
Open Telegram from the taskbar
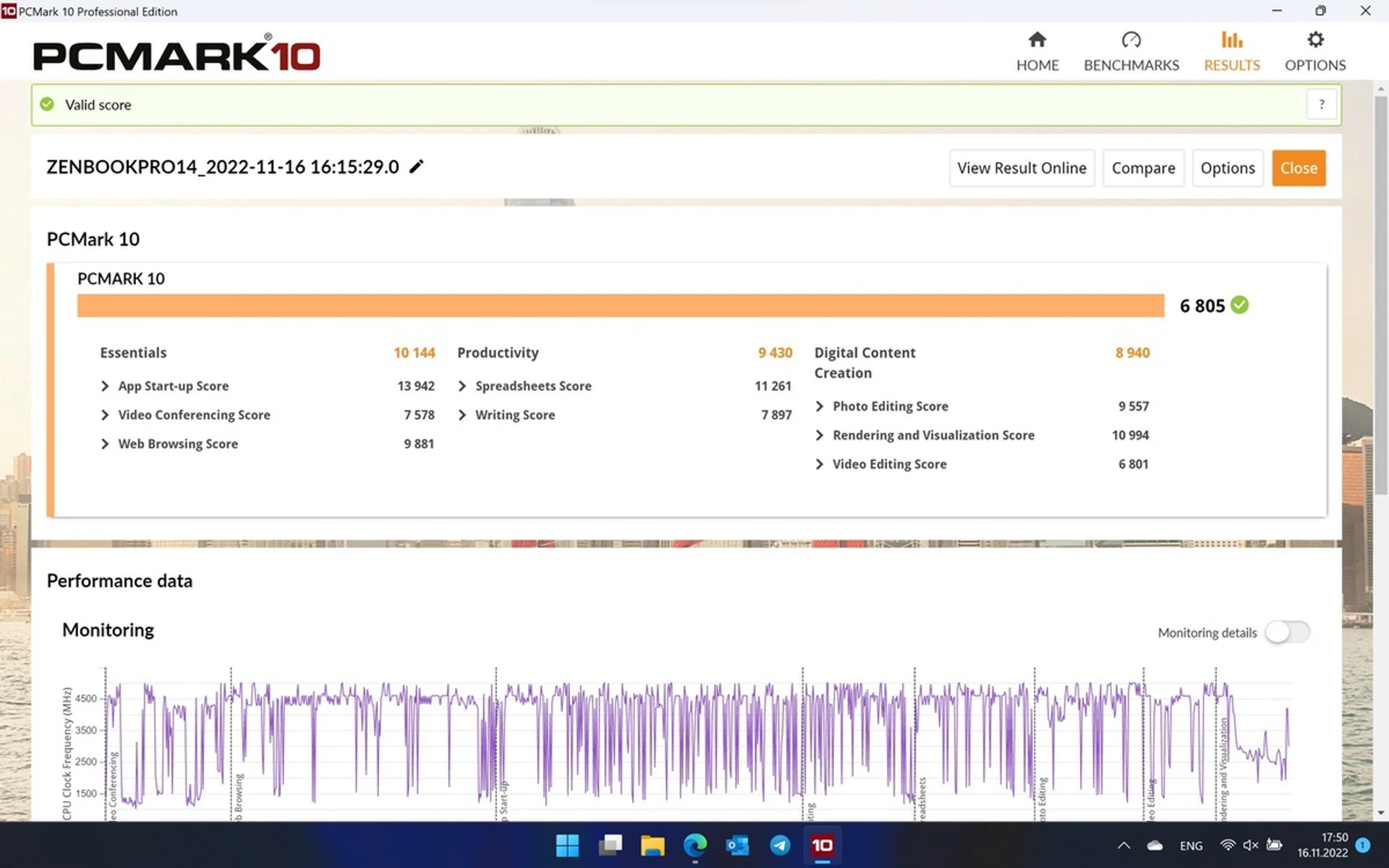tap(780, 845)
